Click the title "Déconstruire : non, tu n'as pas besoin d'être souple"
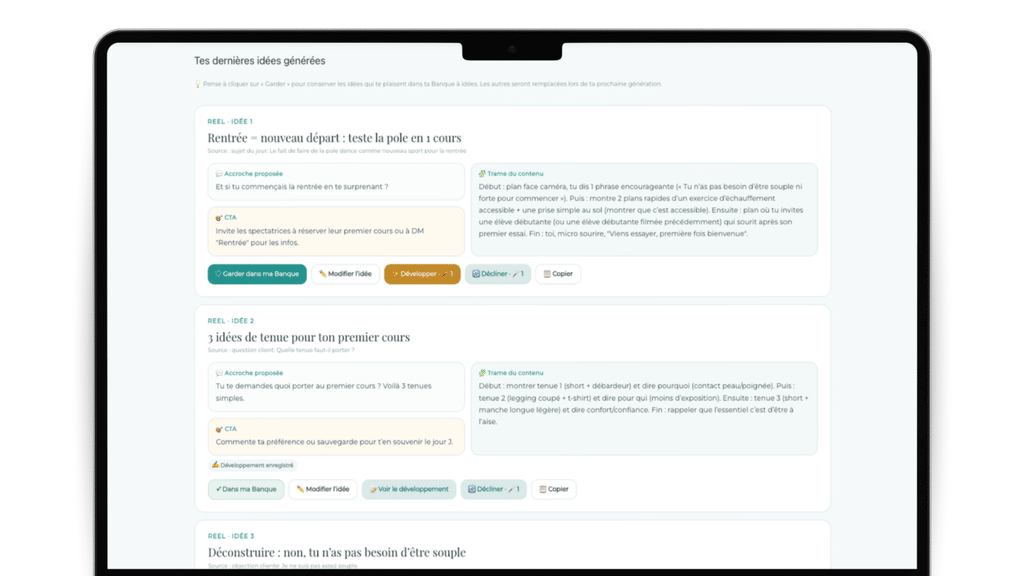1024x576 pixels. pos(337,552)
